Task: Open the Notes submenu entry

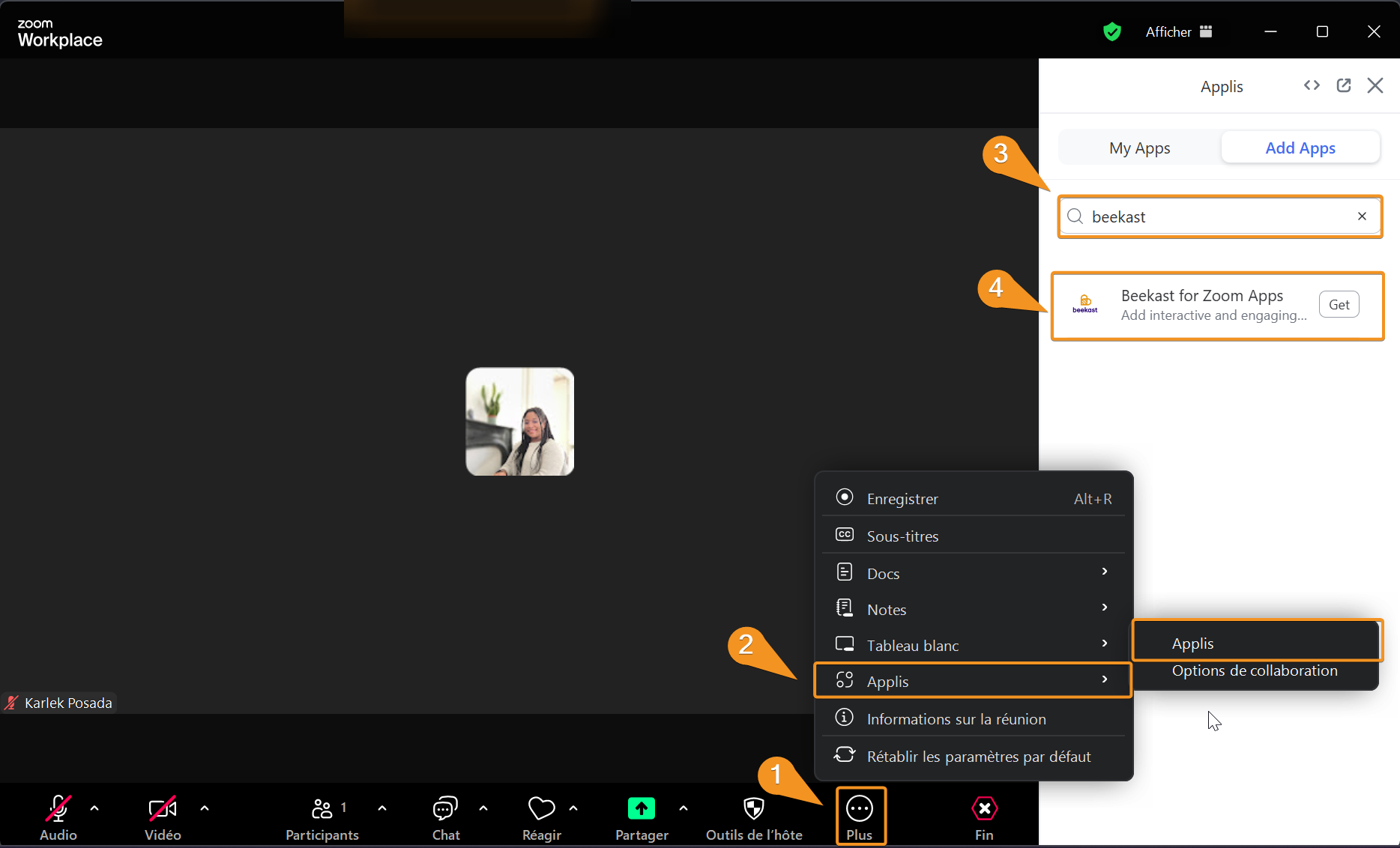Action: 974,609
